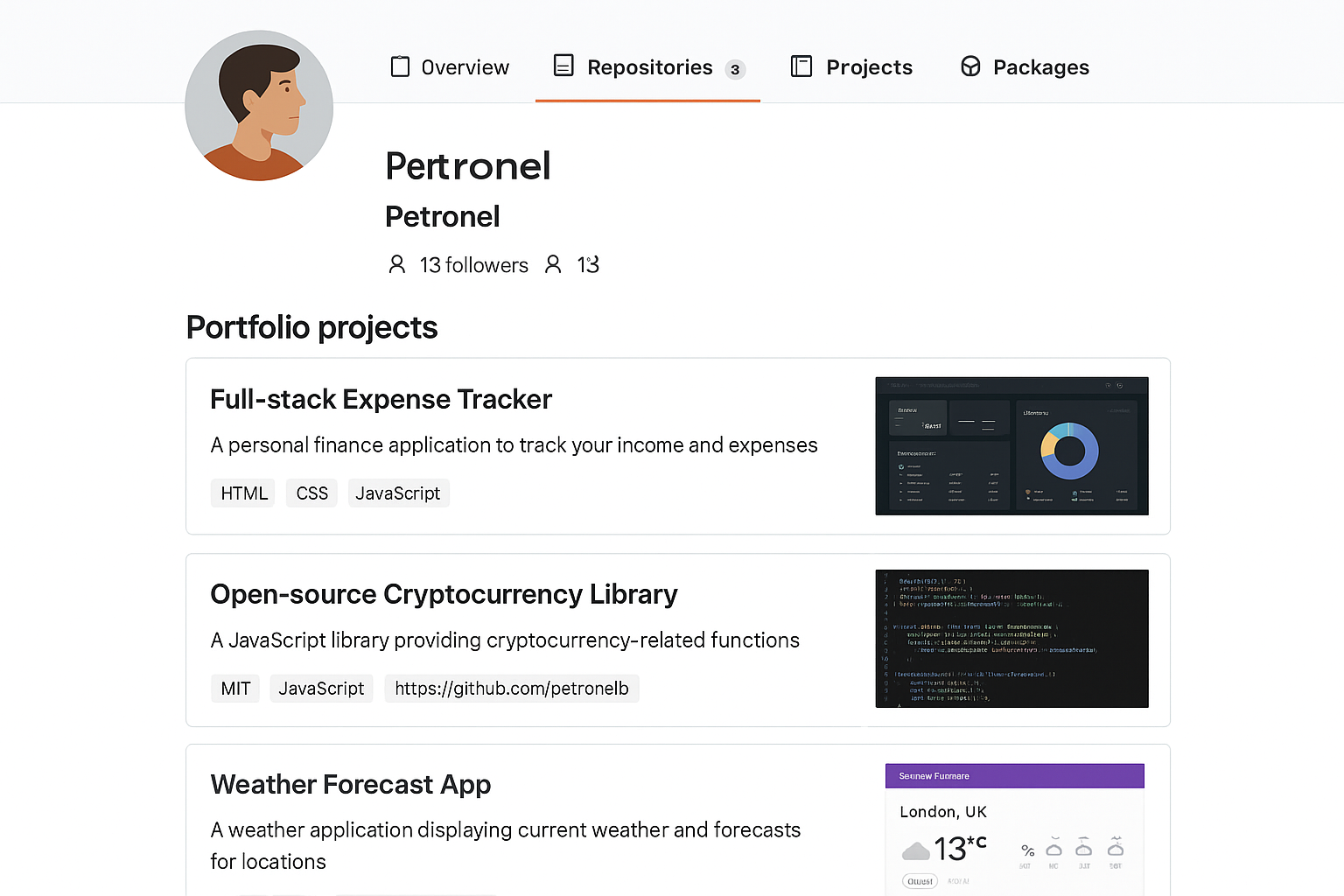Click the followers person icon
Viewport: 1344px width, 896px height.
(398, 263)
